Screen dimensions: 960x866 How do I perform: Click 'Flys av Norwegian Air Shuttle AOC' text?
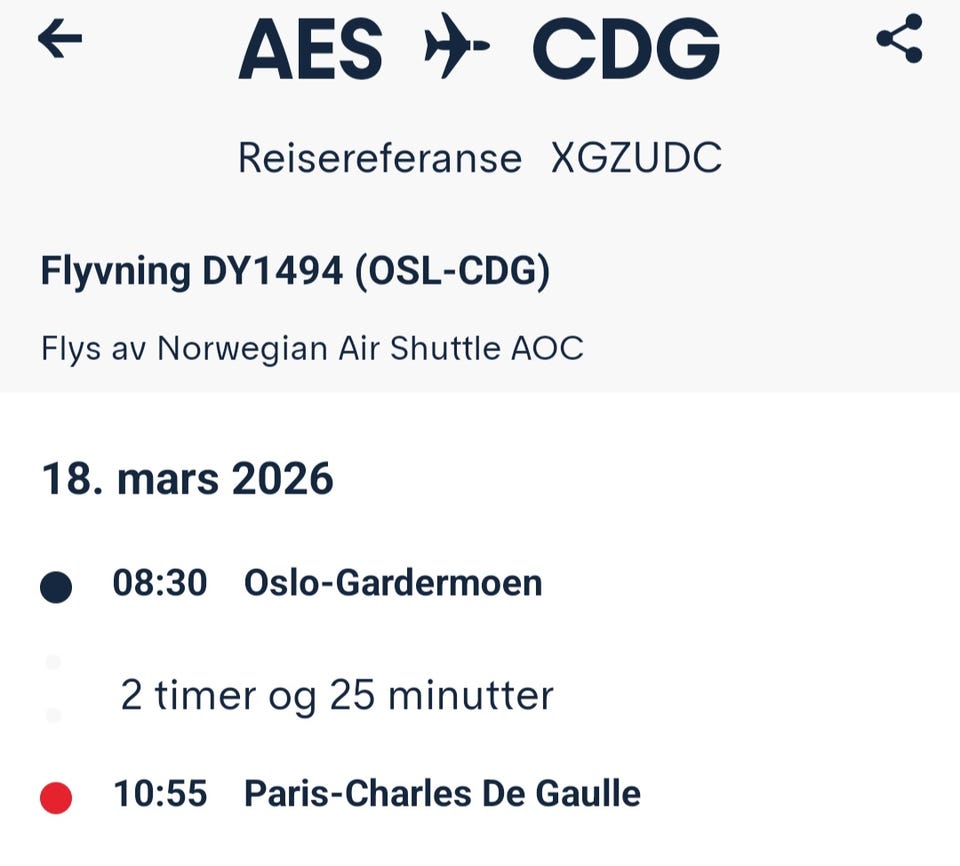[312, 349]
